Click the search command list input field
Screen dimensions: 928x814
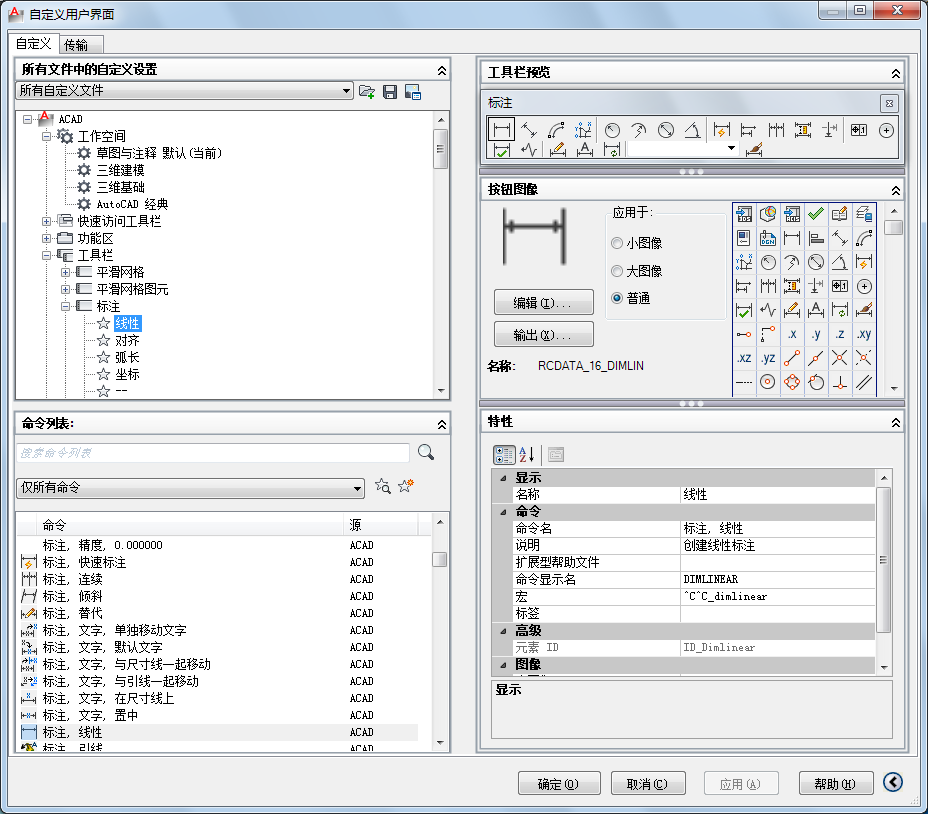pos(212,453)
